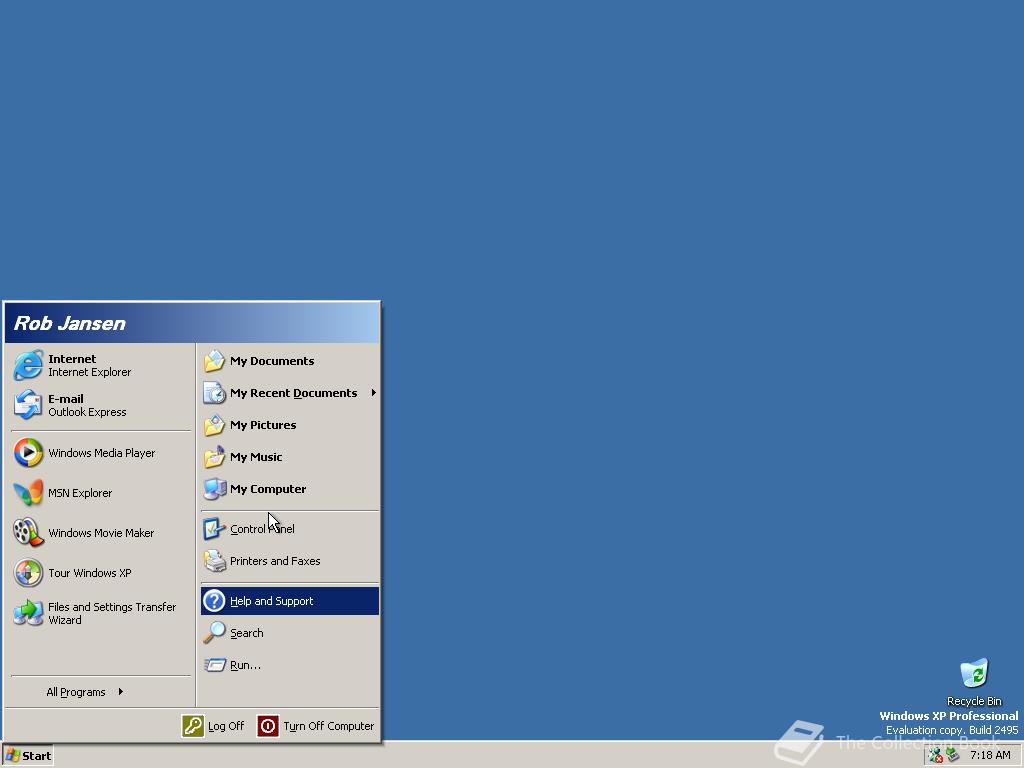This screenshot has width=1024, height=768.
Task: Open the My Pictures menu entry text
Action: point(263,425)
